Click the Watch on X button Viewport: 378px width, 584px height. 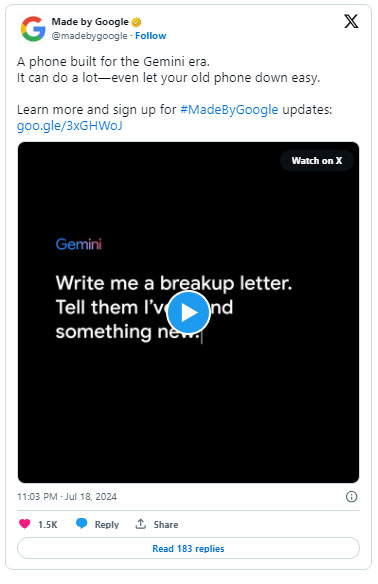tap(317, 161)
